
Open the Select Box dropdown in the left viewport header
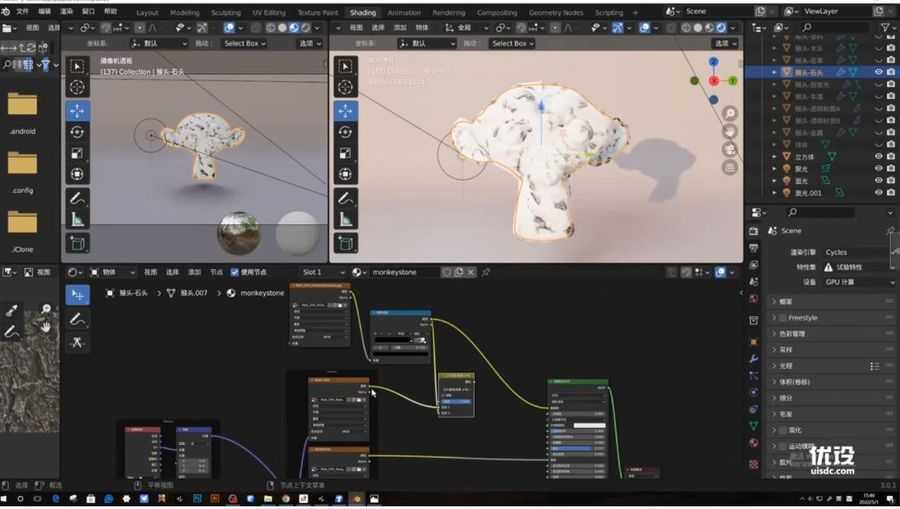pos(245,43)
